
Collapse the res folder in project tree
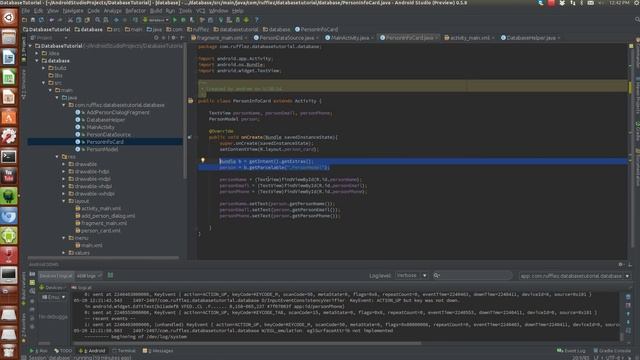coord(57,157)
